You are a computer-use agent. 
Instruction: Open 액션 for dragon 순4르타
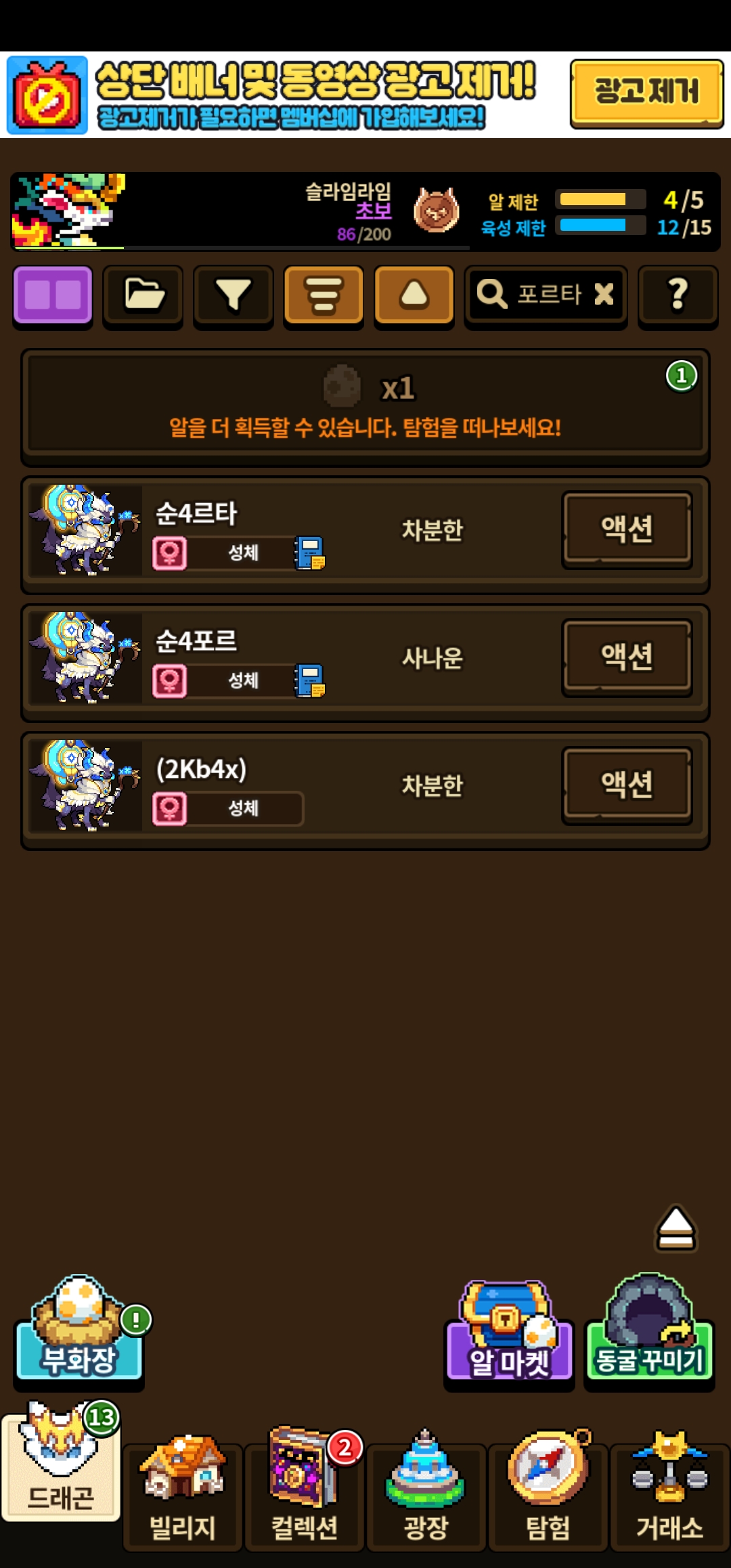pyautogui.click(x=627, y=529)
